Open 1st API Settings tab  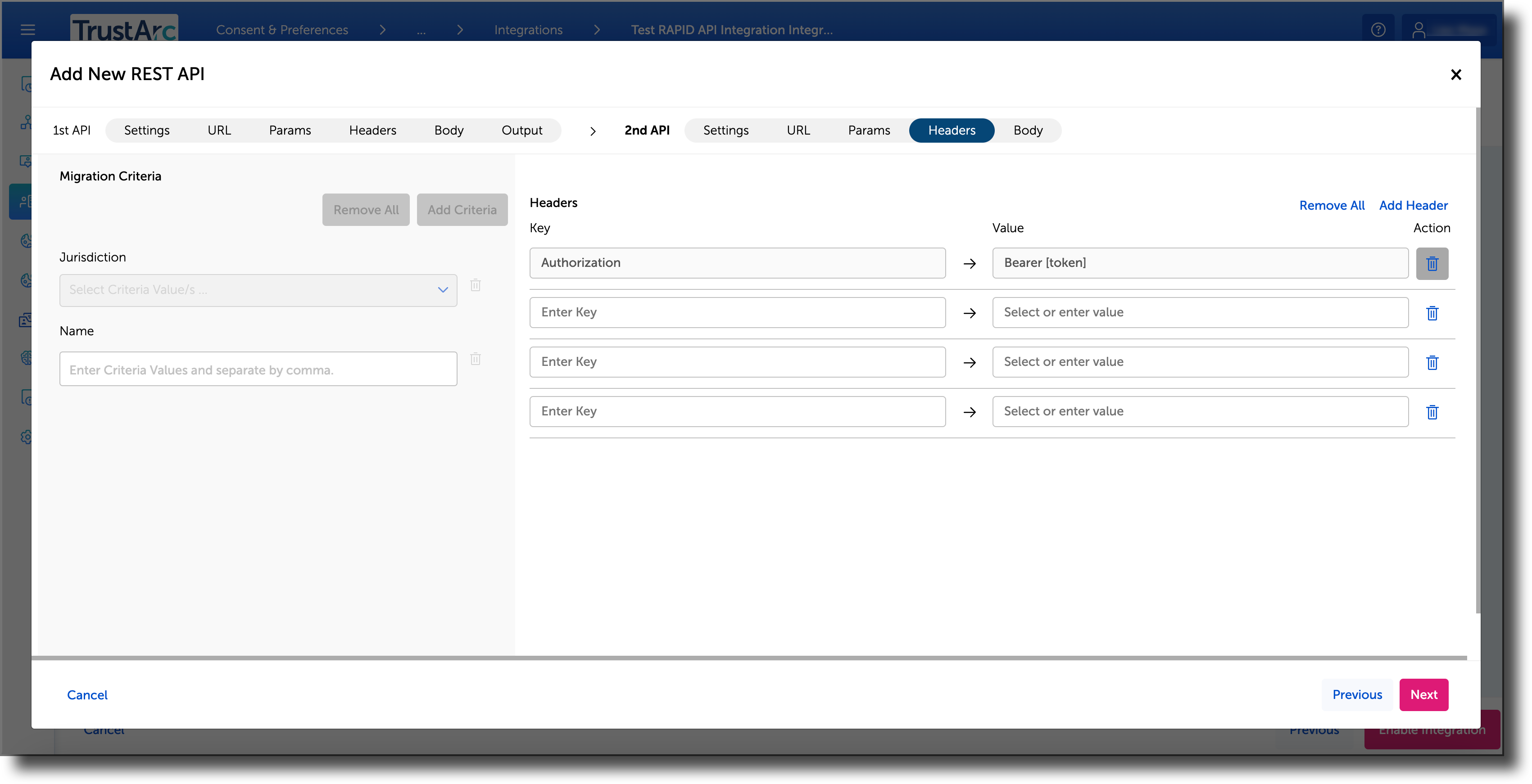pyautogui.click(x=146, y=130)
